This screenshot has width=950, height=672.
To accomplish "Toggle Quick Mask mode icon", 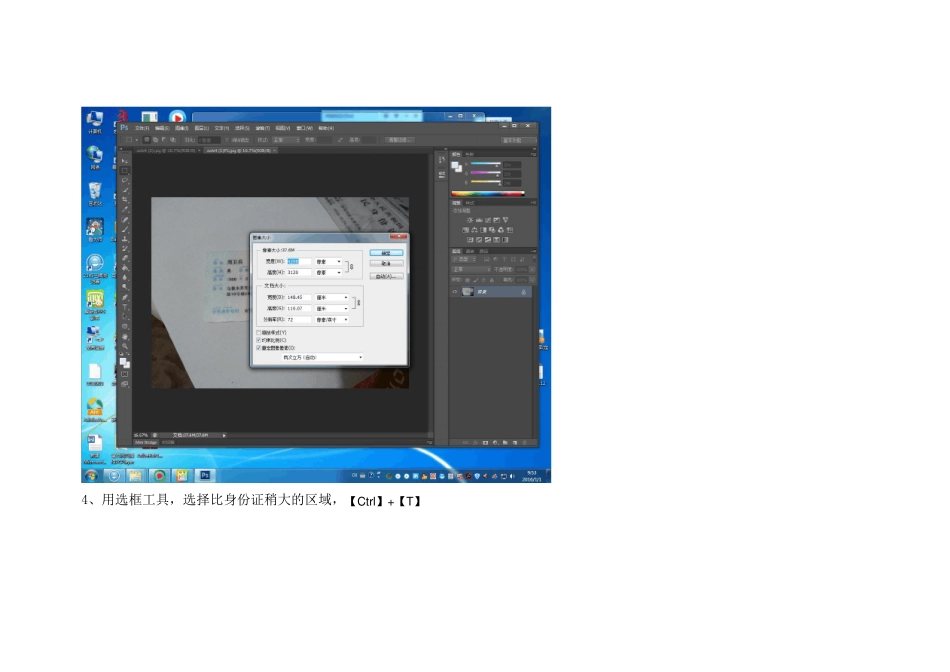I will (x=125, y=374).
